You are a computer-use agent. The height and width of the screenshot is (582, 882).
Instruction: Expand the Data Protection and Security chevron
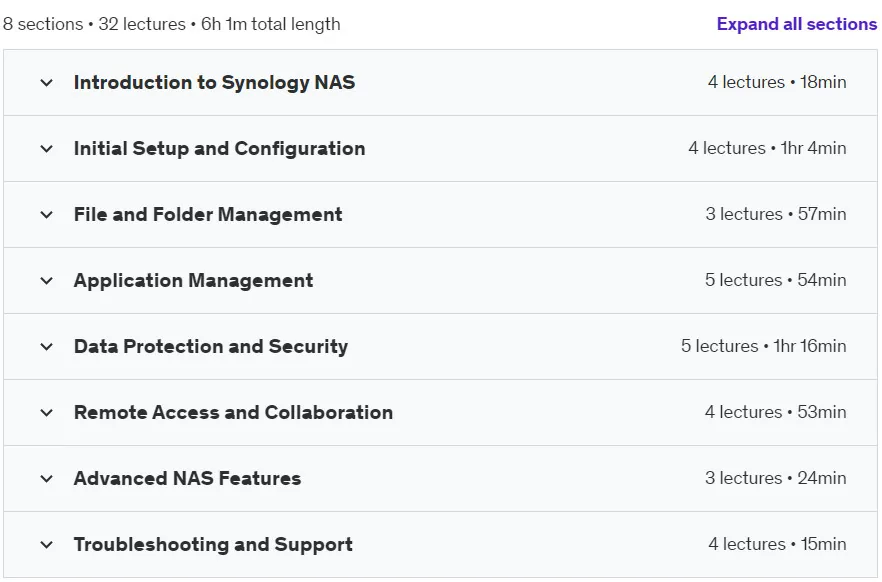(x=47, y=347)
